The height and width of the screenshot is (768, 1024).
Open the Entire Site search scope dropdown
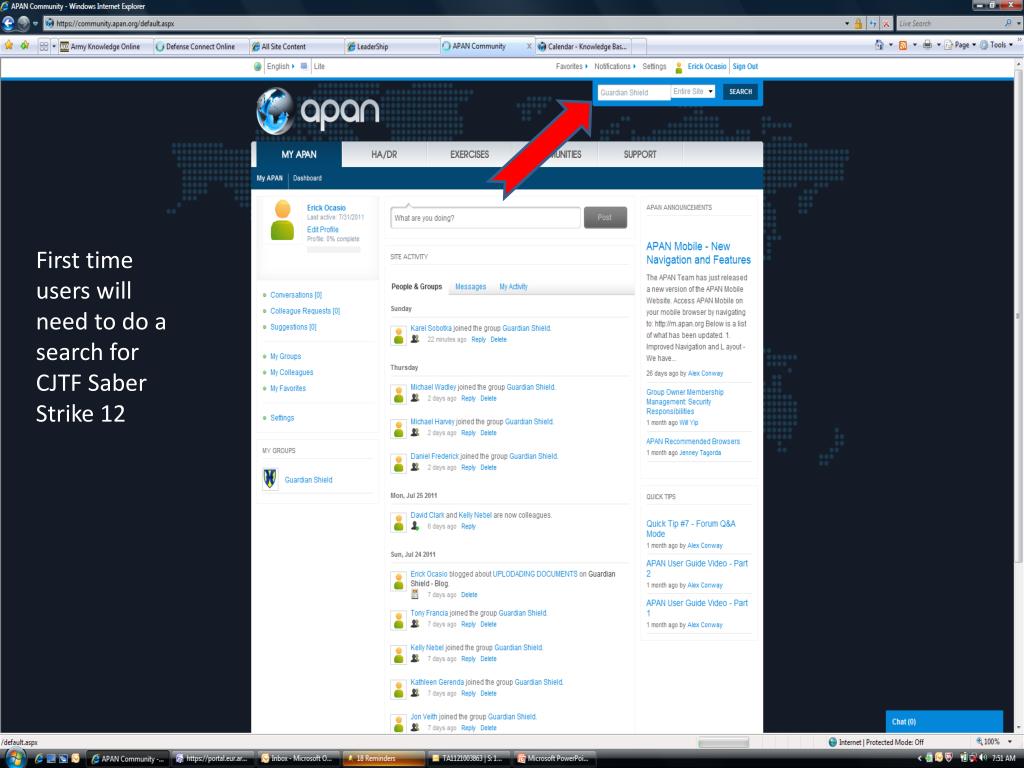[693, 91]
